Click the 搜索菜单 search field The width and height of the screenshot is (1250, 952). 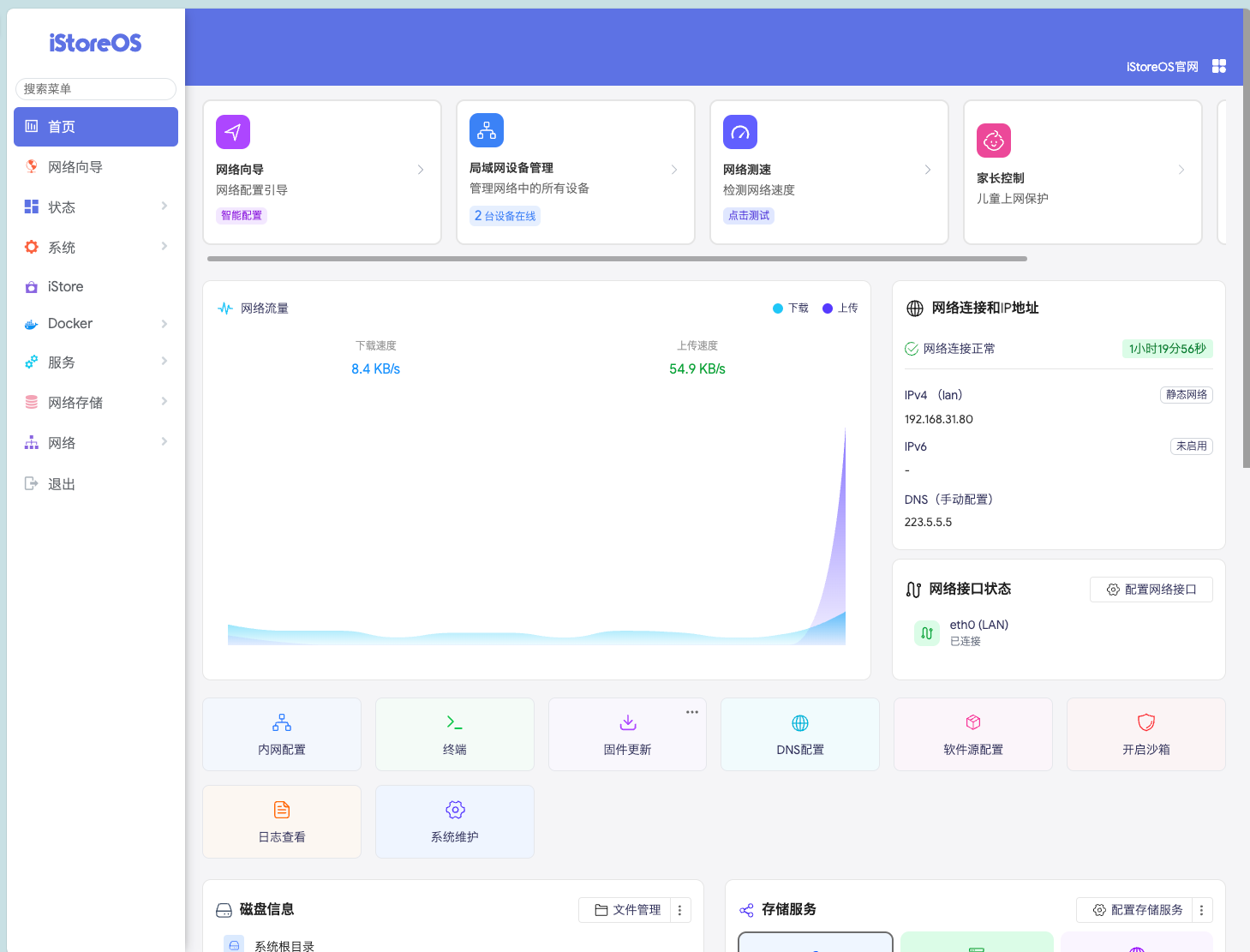click(95, 89)
